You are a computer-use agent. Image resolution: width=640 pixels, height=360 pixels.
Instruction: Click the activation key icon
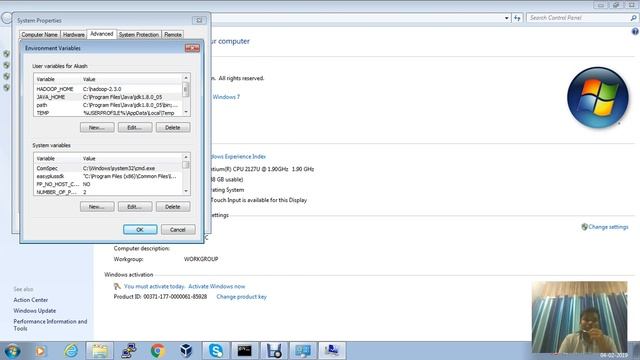[x=117, y=287]
